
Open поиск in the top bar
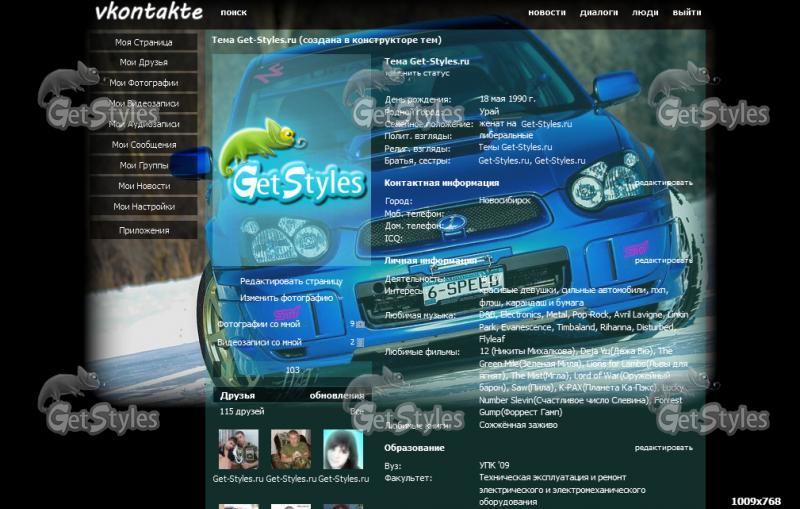234,12
